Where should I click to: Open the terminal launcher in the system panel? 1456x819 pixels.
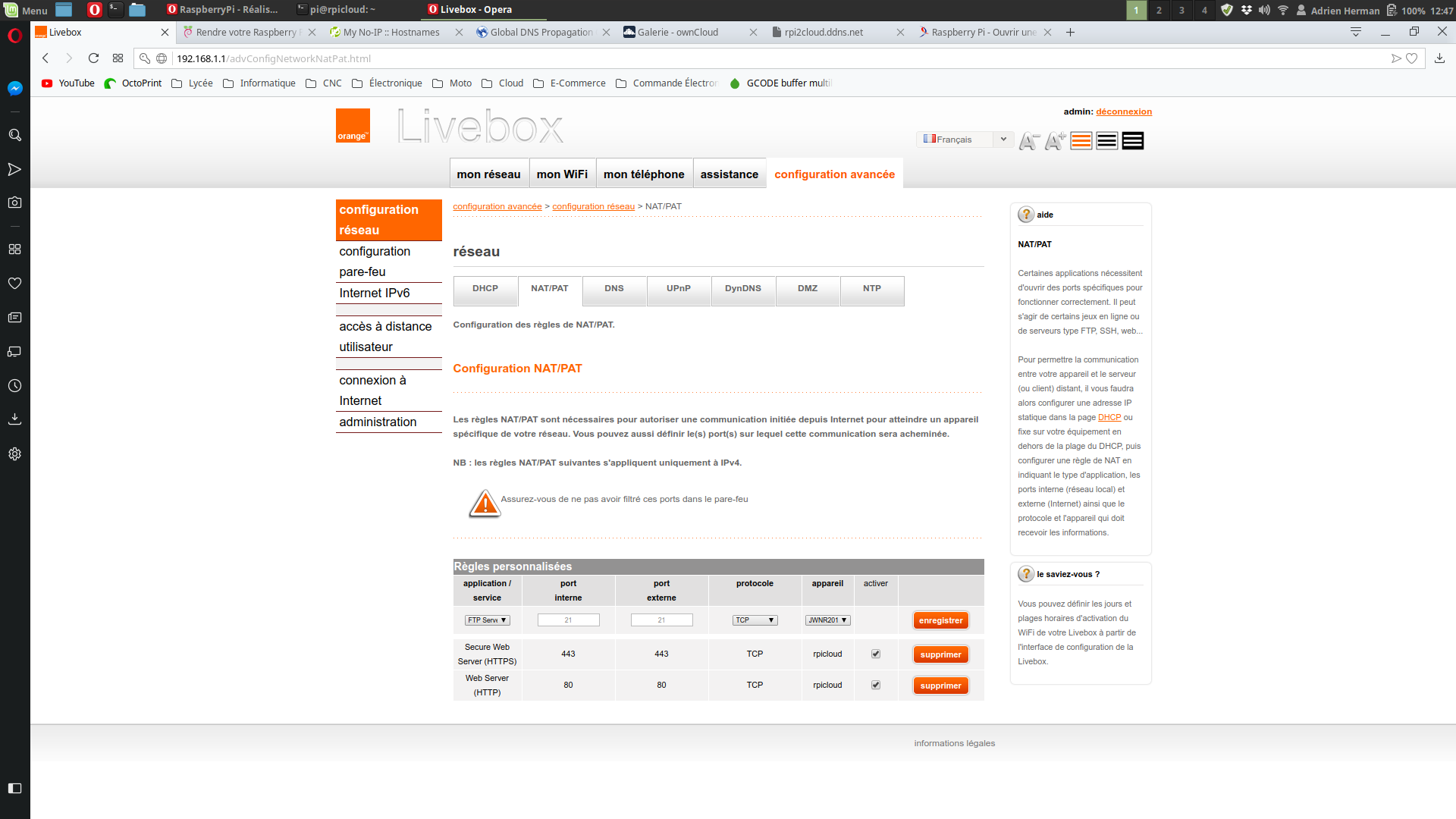click(115, 10)
